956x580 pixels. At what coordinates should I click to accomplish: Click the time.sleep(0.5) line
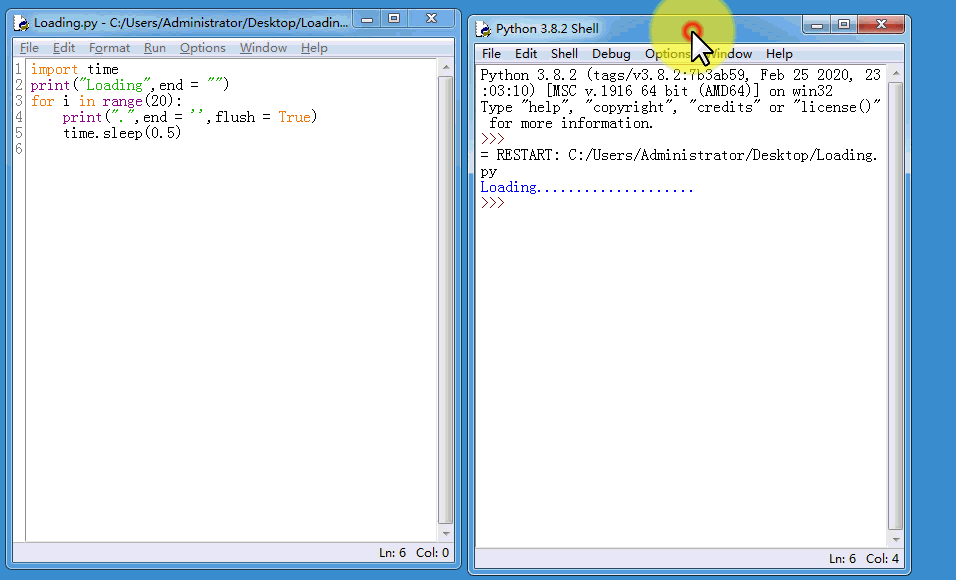[x=124, y=132]
